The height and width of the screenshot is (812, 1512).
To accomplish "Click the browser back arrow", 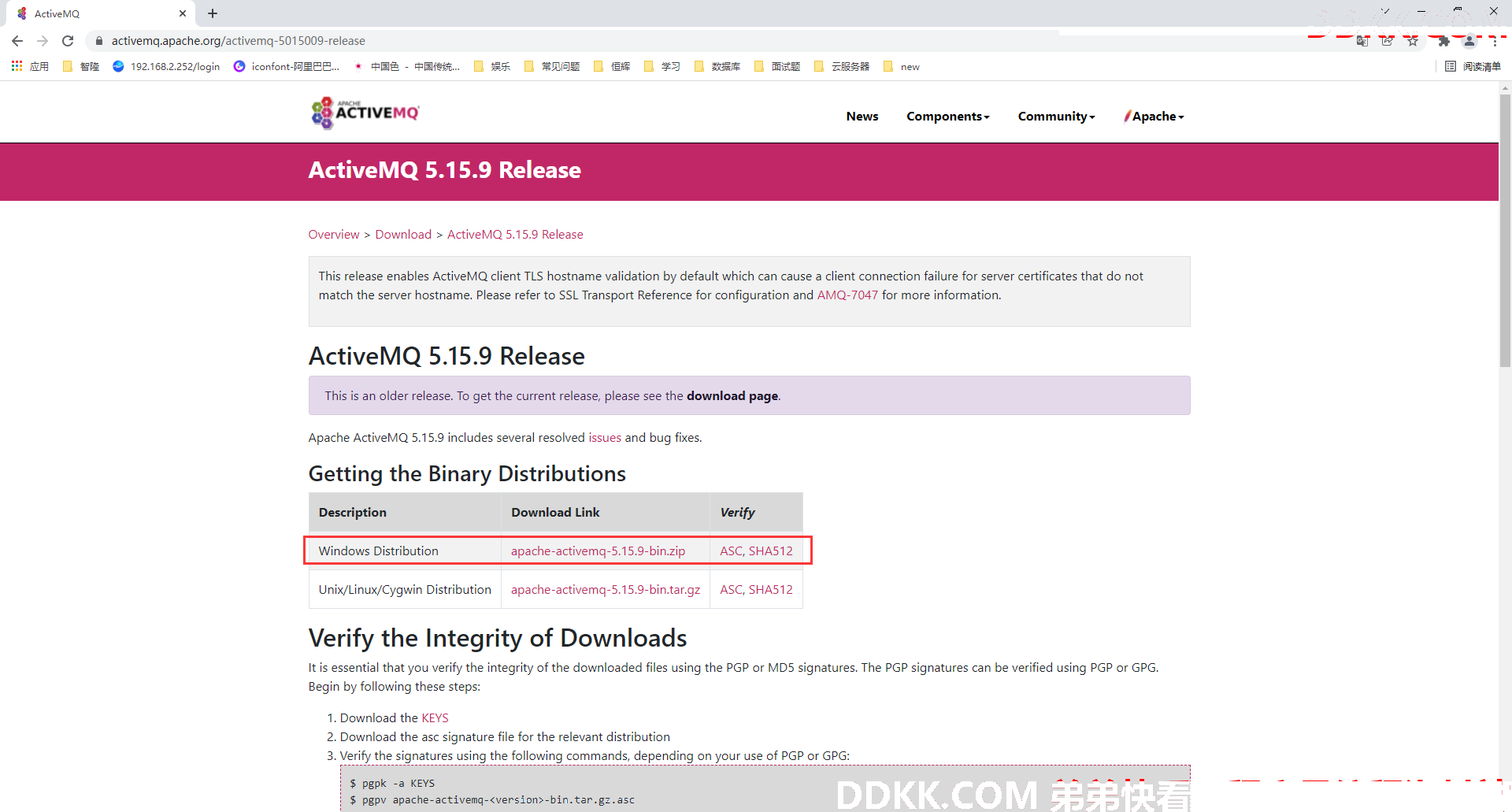I will [x=17, y=41].
